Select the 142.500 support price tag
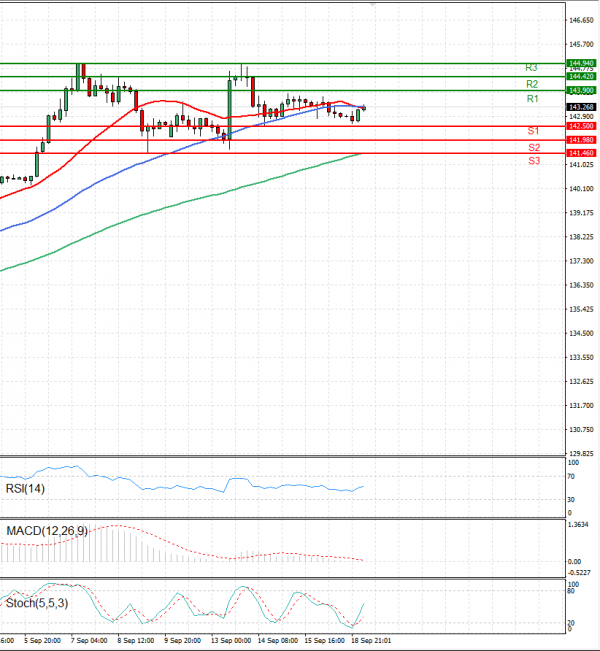 [581, 126]
